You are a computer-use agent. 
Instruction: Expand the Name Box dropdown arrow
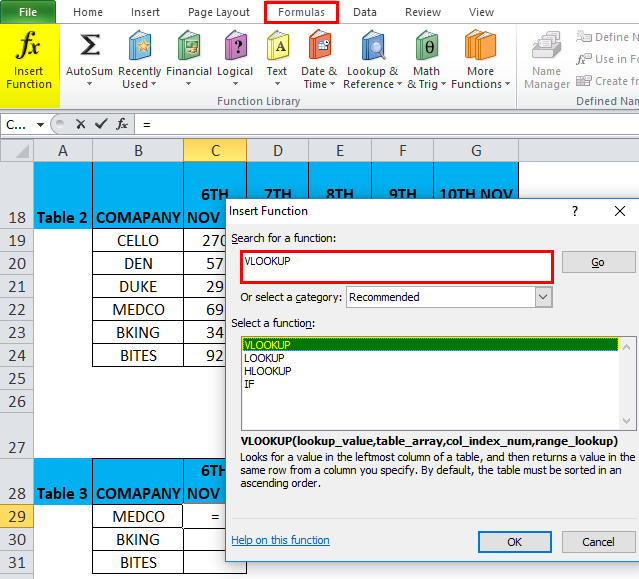40,125
